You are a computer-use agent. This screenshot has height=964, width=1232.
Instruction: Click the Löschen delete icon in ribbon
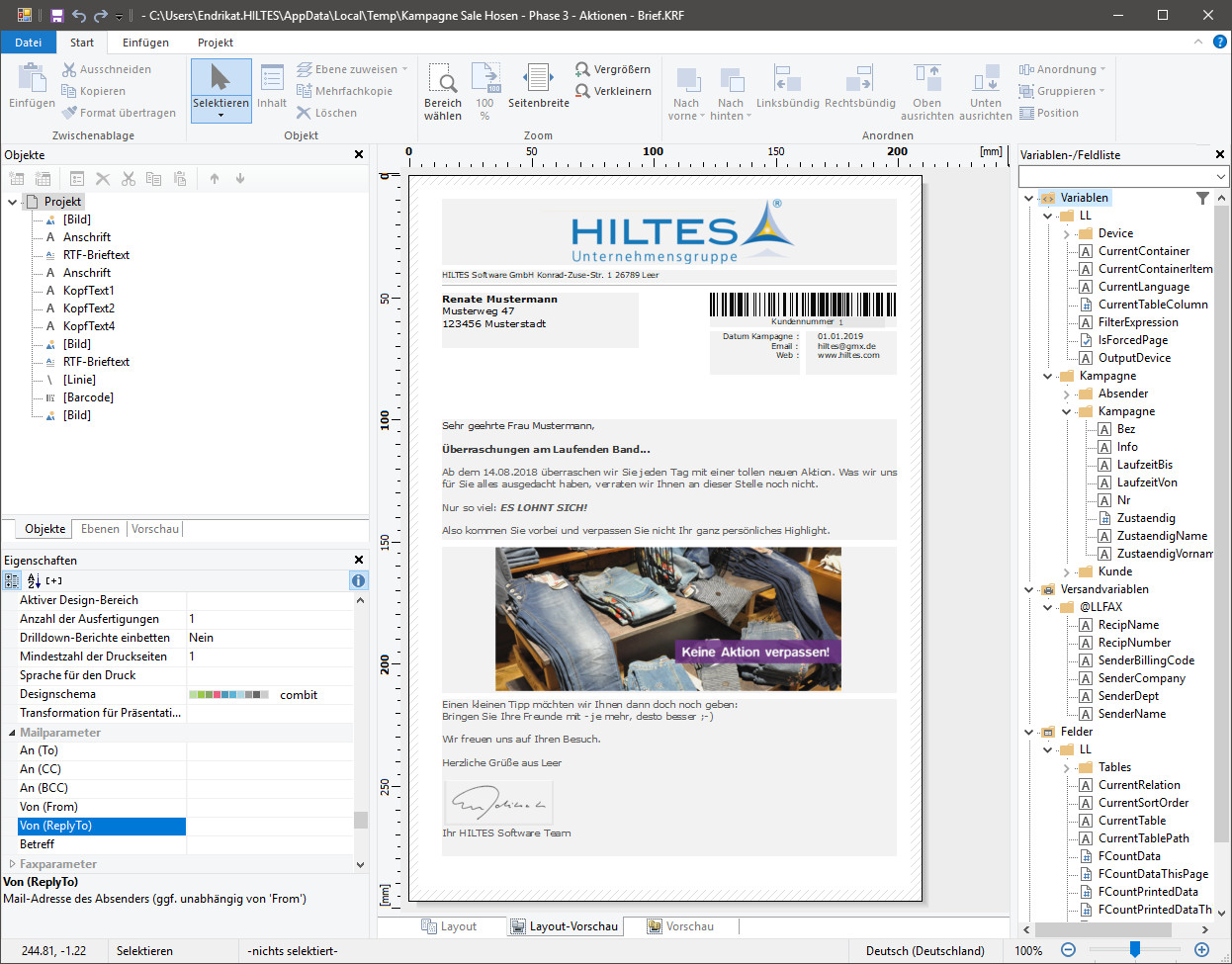[x=304, y=113]
